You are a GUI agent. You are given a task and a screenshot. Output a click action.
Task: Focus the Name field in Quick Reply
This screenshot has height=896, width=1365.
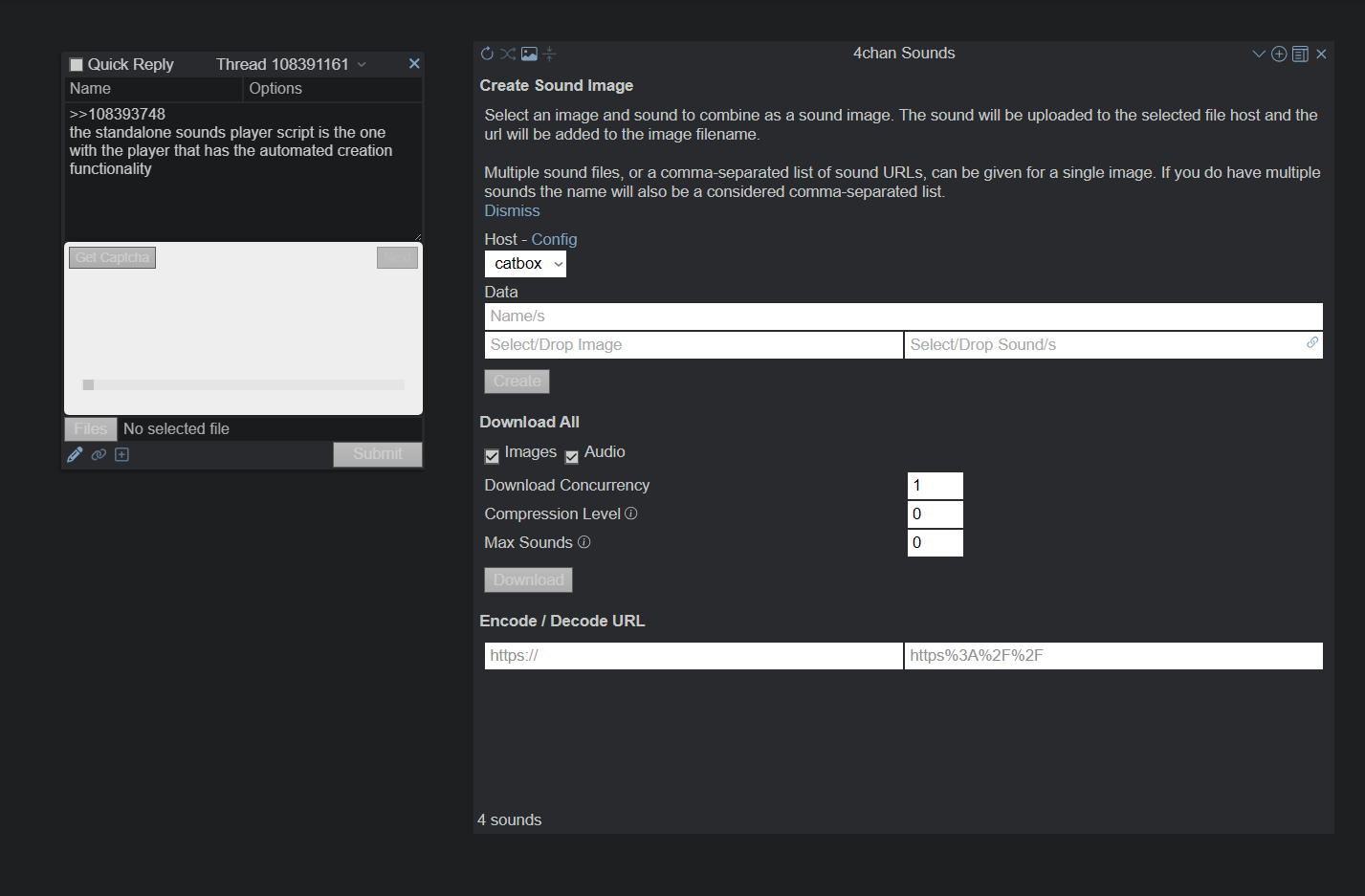153,89
